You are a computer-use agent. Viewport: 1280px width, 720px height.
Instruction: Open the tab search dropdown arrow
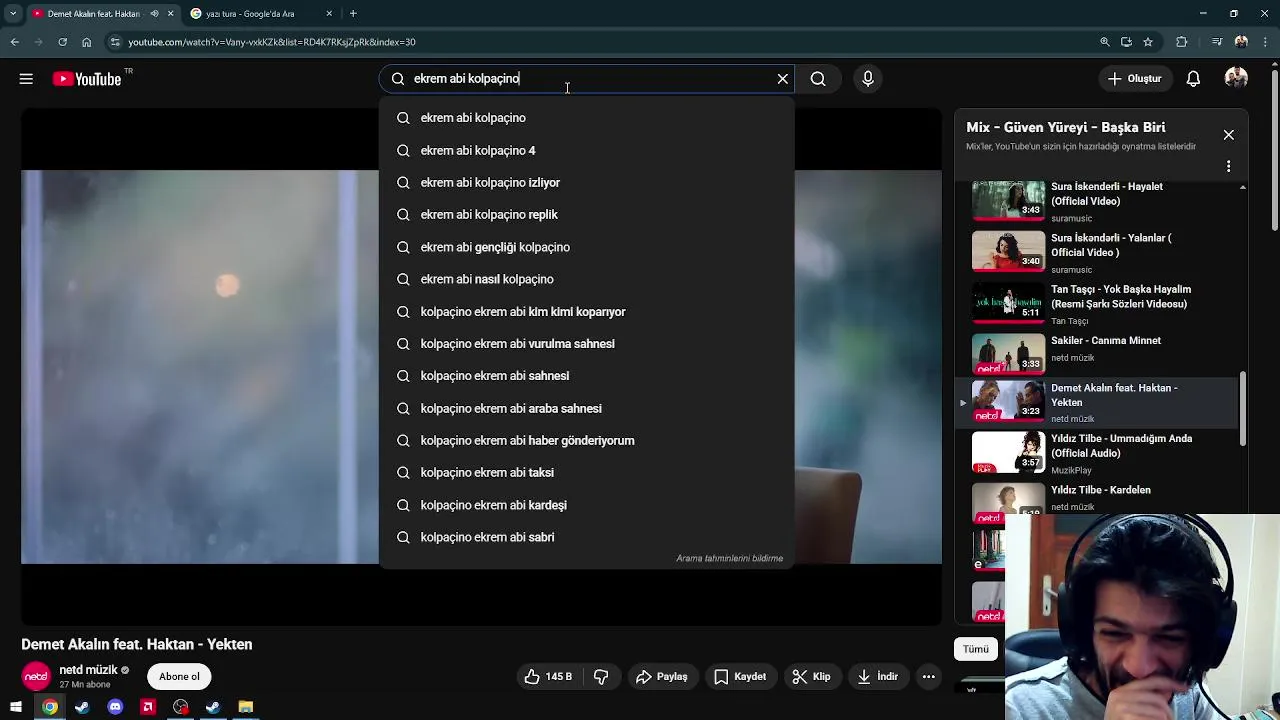coord(13,14)
